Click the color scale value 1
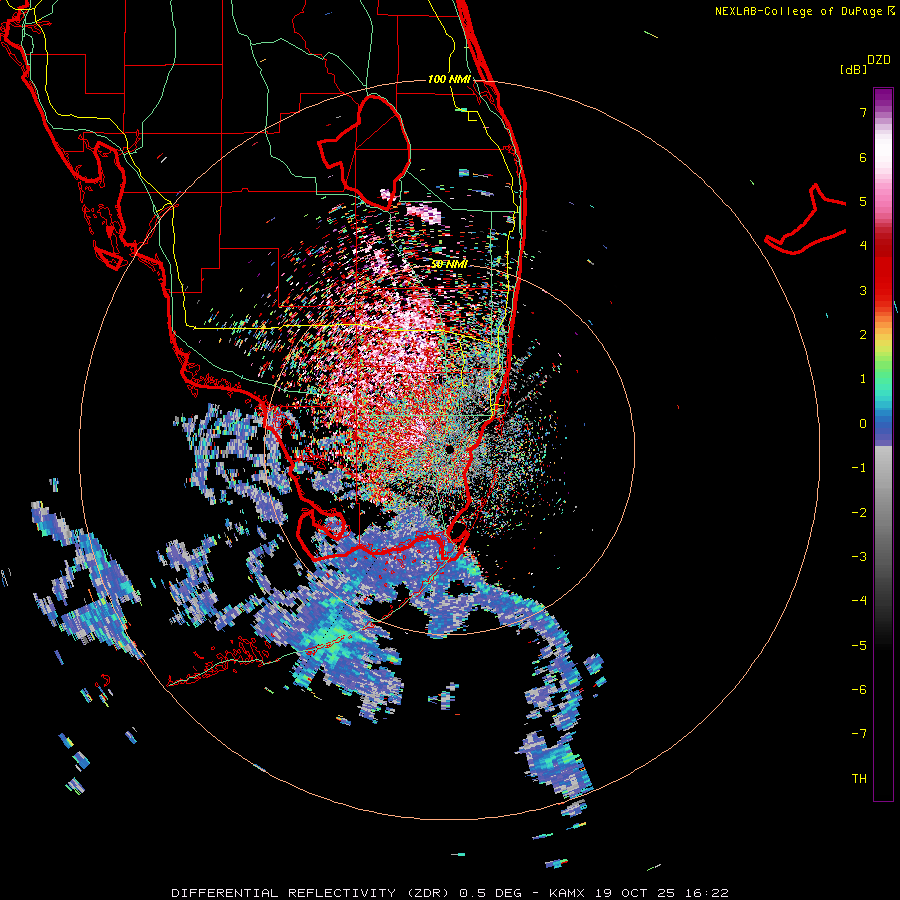Screen dimensions: 900x900 click(863, 379)
